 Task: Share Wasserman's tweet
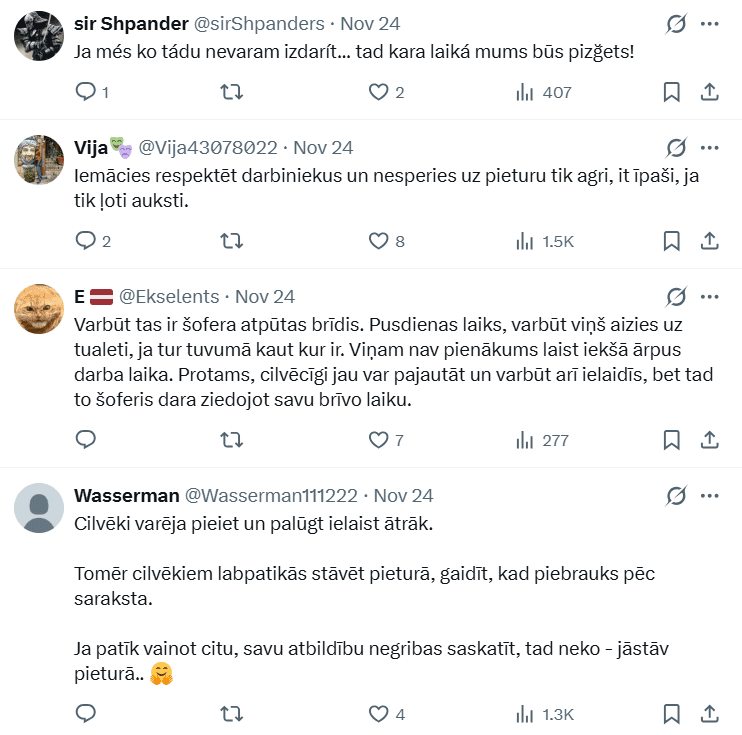(709, 714)
